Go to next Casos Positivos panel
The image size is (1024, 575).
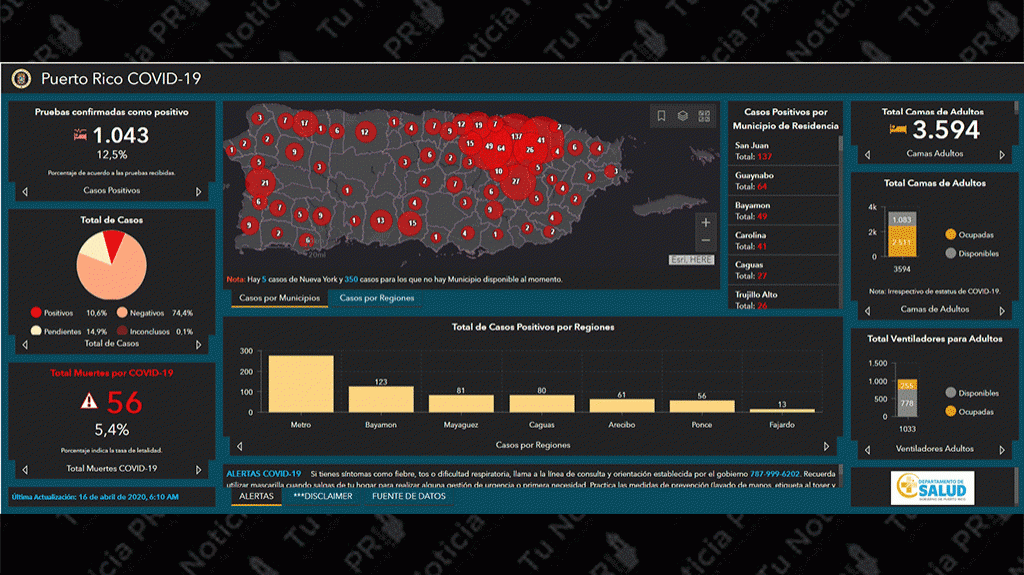coord(198,191)
